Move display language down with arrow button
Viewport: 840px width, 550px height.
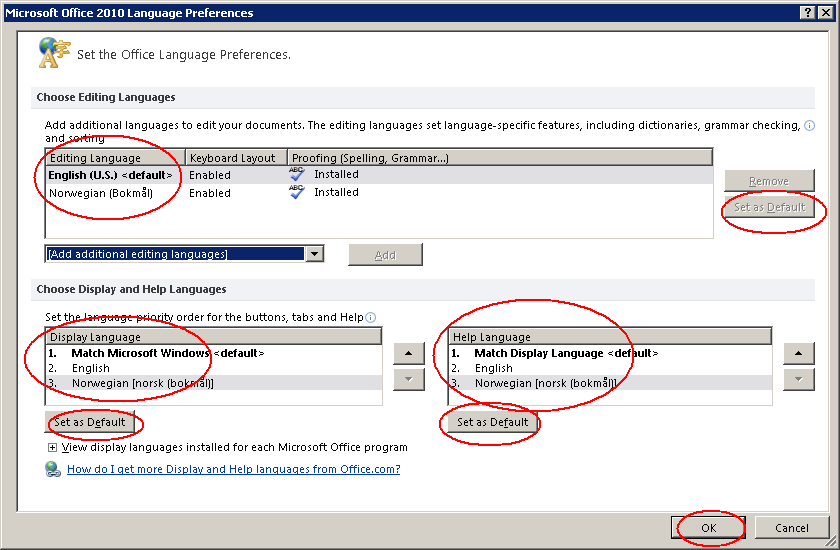point(409,379)
